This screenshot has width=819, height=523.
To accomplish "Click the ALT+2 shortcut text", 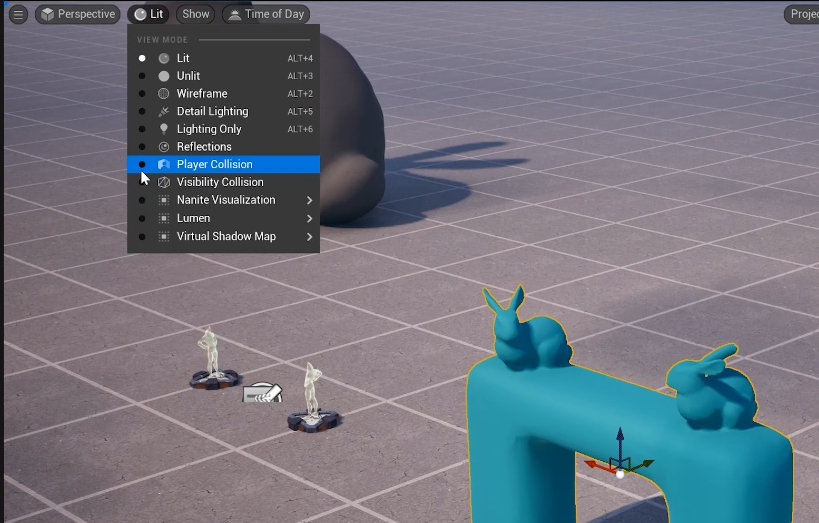I will pos(300,94).
